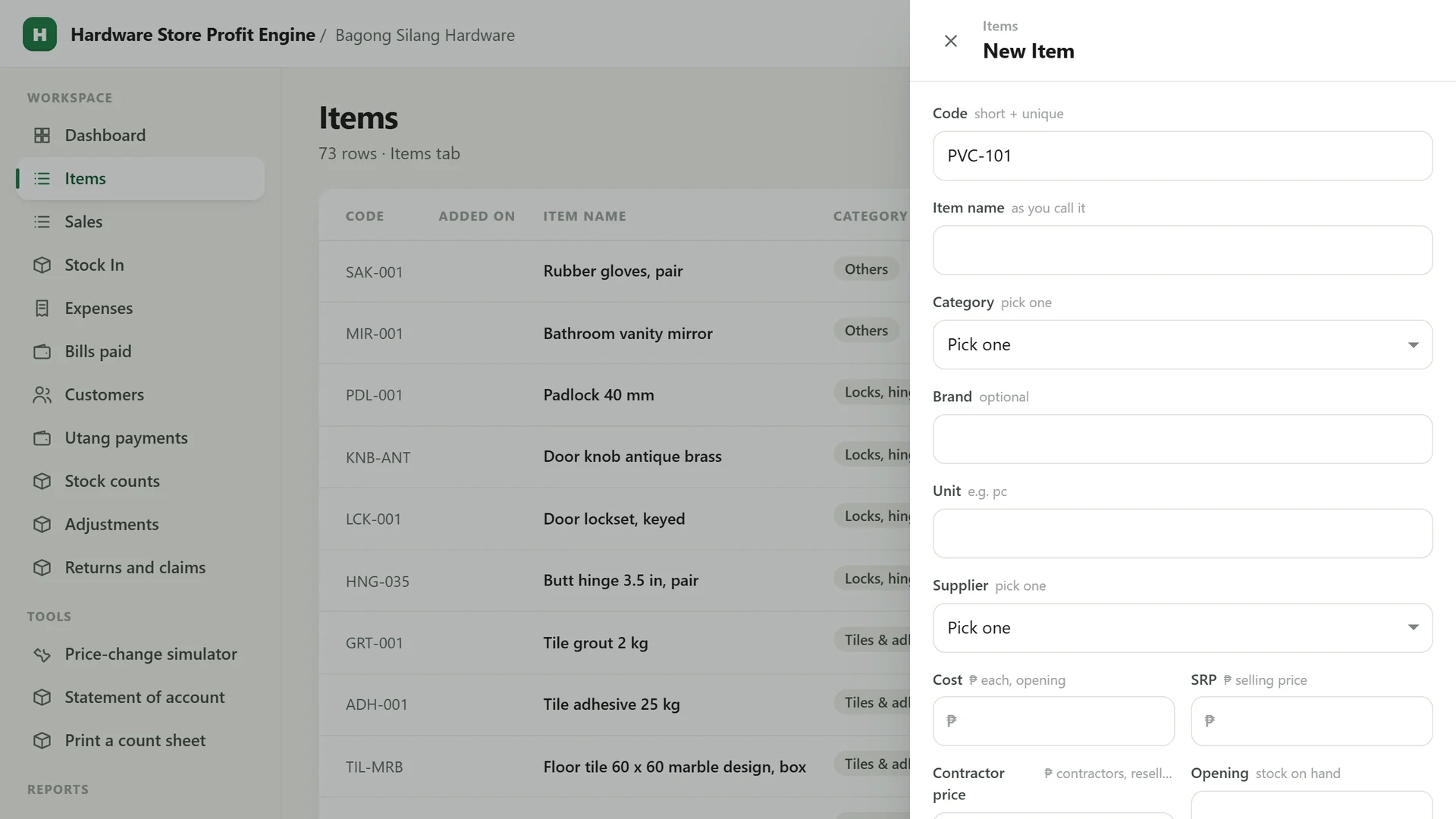The height and width of the screenshot is (819, 1456).
Task: Click Others tag in Bathroom vanity mirror row
Action: (x=866, y=331)
